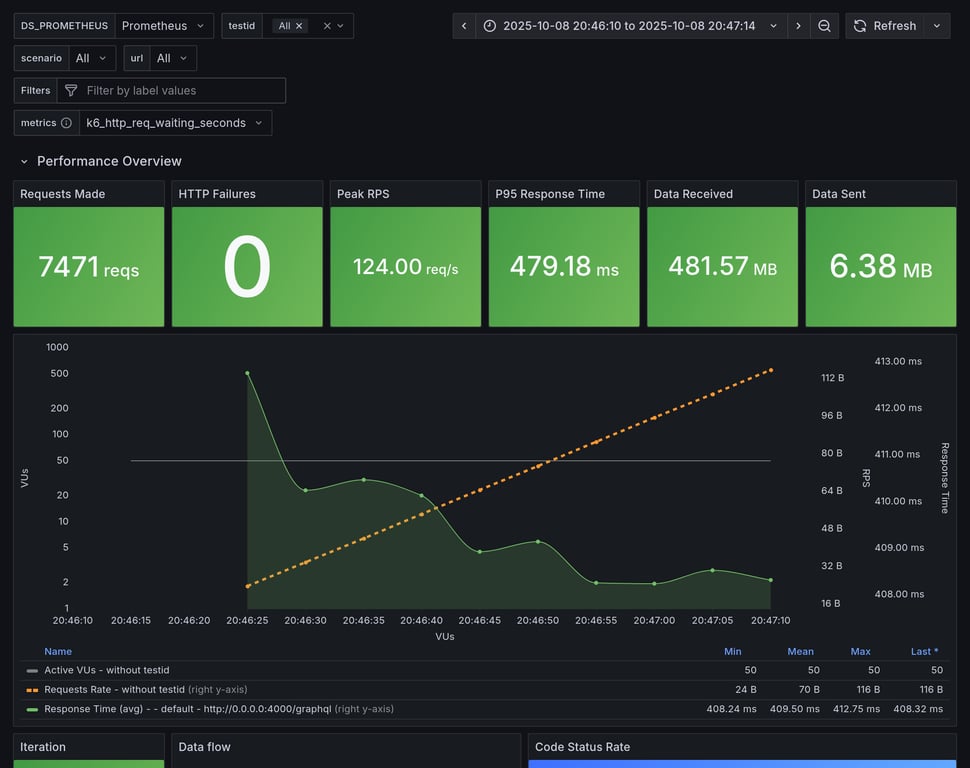Toggle Active VUs series in legend

point(106,670)
